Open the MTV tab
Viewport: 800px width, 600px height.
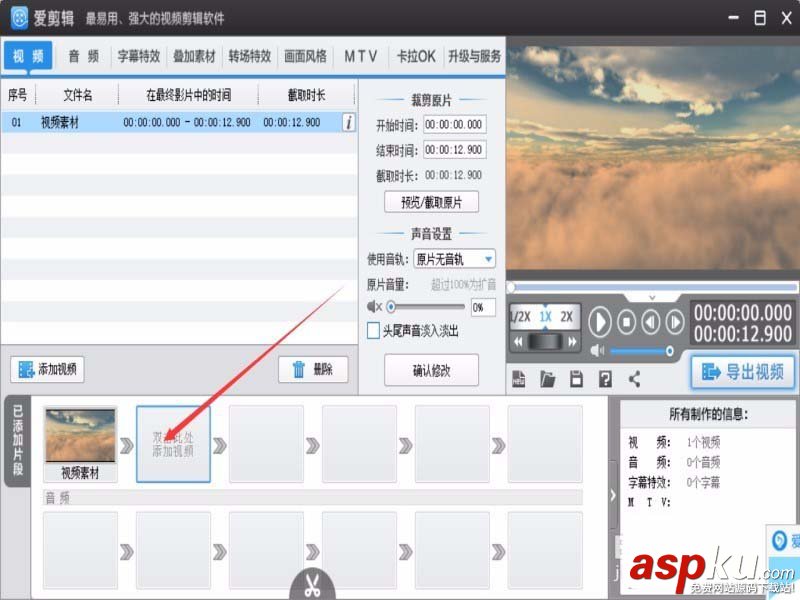click(360, 56)
